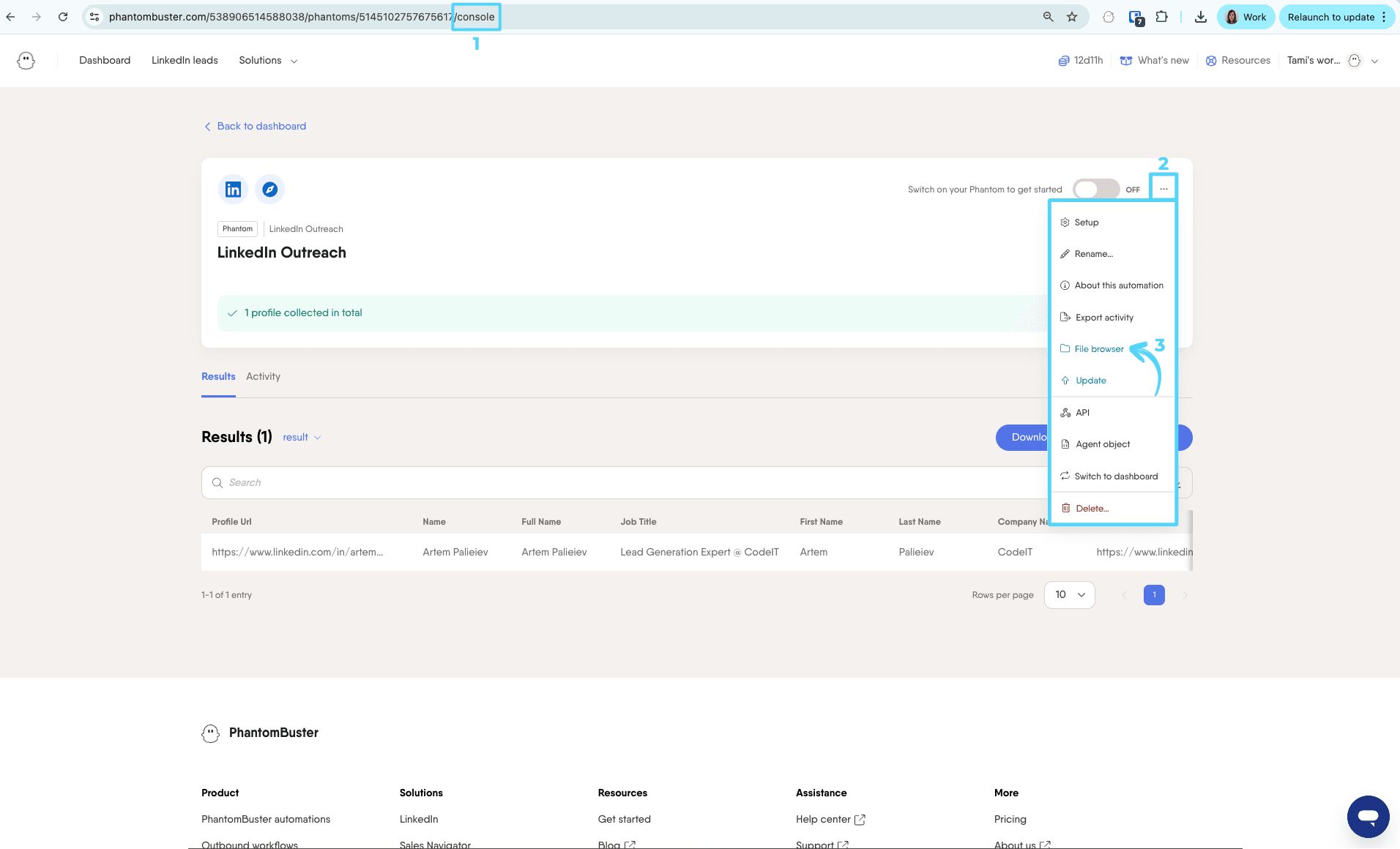Open the browser downloads icon

tap(1200, 17)
